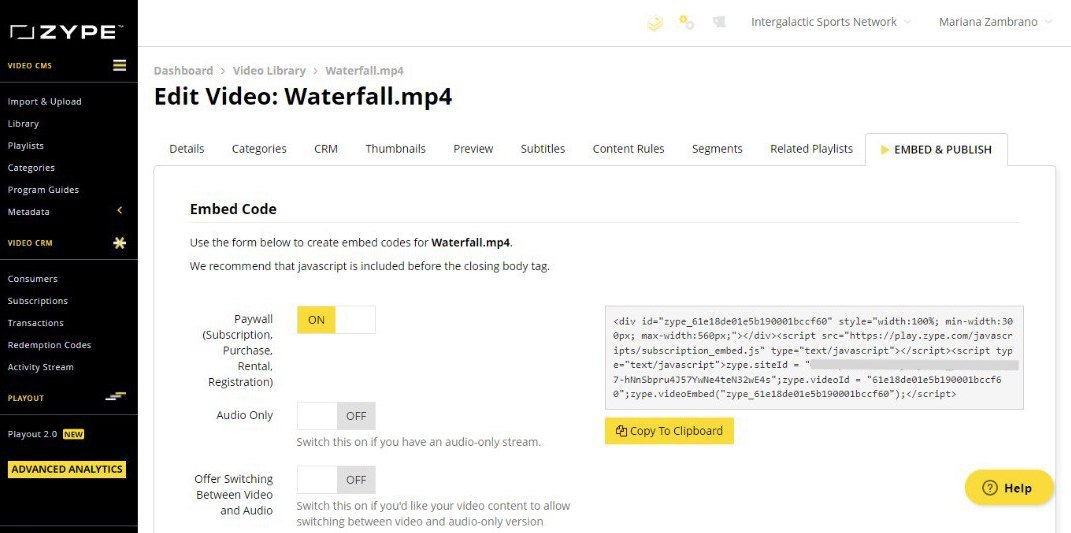The image size is (1071, 533).
Task: Click the Video CRM section header
Action: 30,243
